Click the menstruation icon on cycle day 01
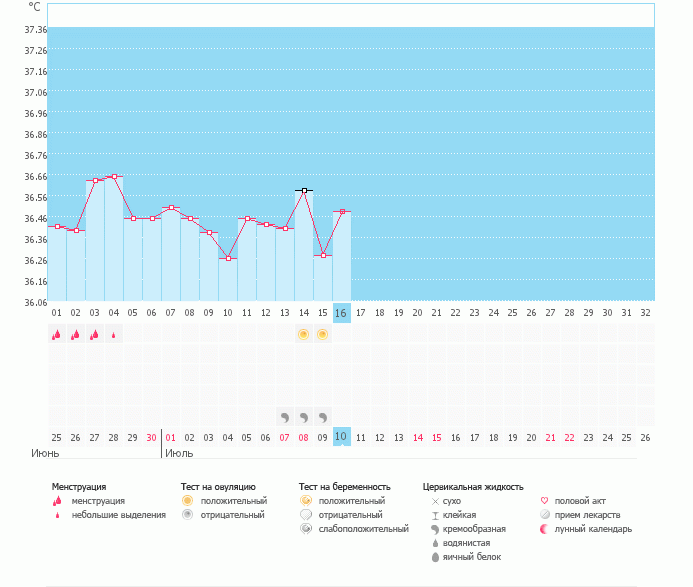 point(56,335)
